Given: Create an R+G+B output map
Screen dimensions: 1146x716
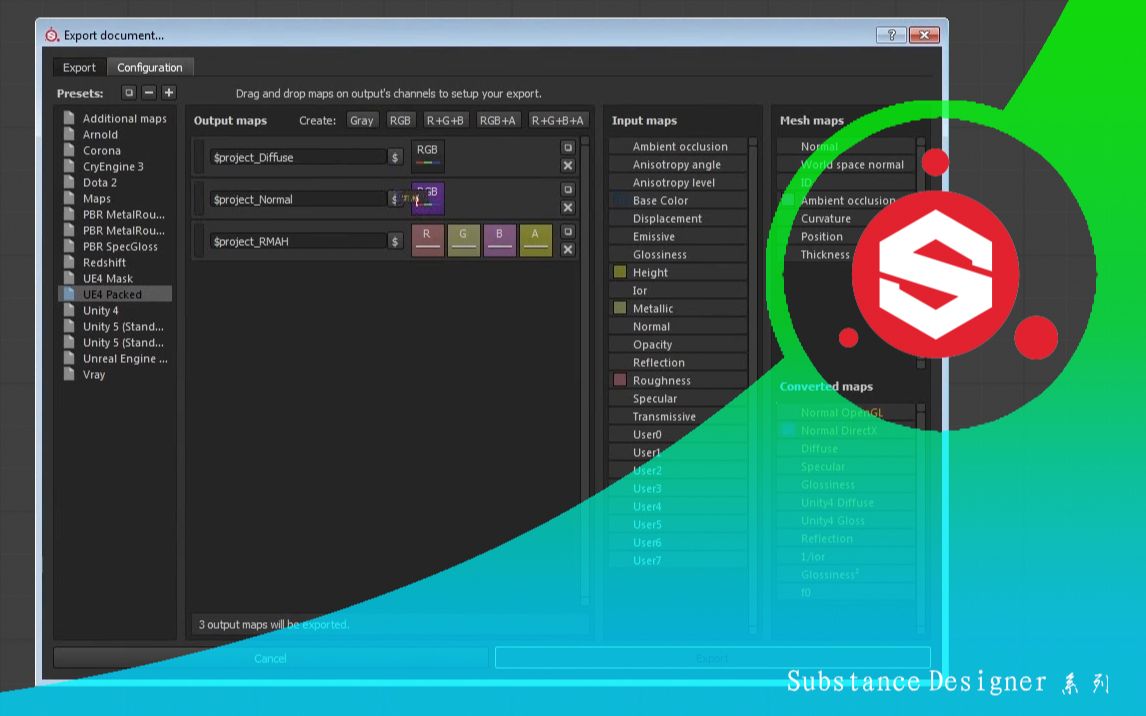Looking at the screenshot, I should (x=445, y=121).
